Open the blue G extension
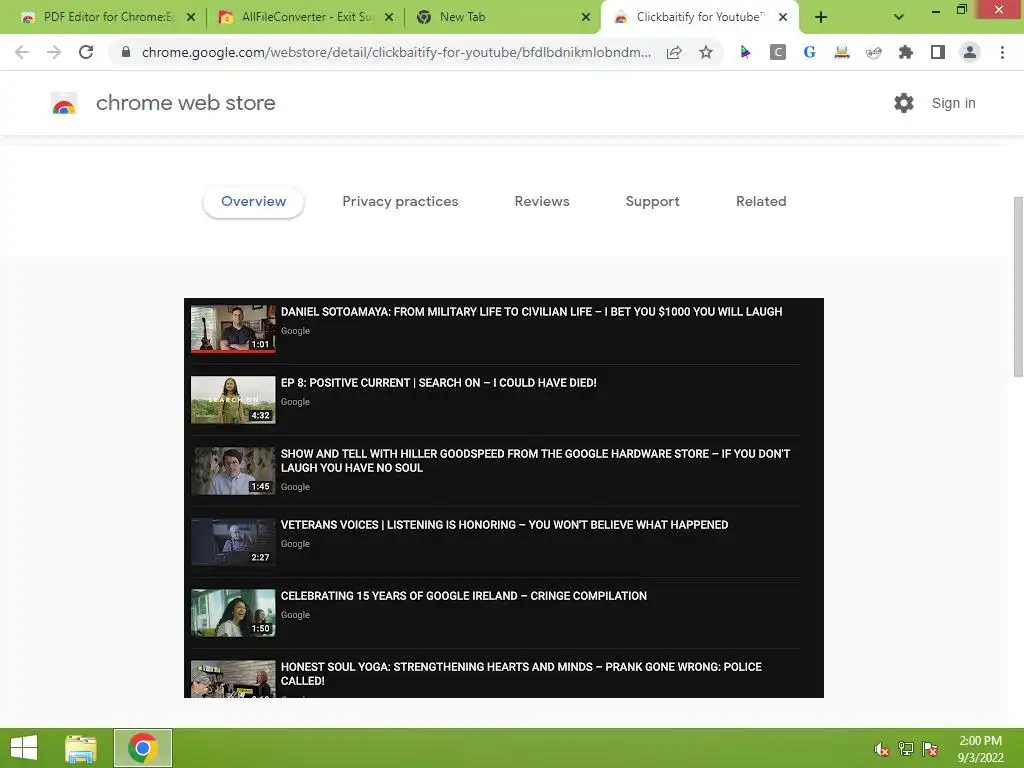This screenshot has height=768, width=1024. [x=809, y=52]
